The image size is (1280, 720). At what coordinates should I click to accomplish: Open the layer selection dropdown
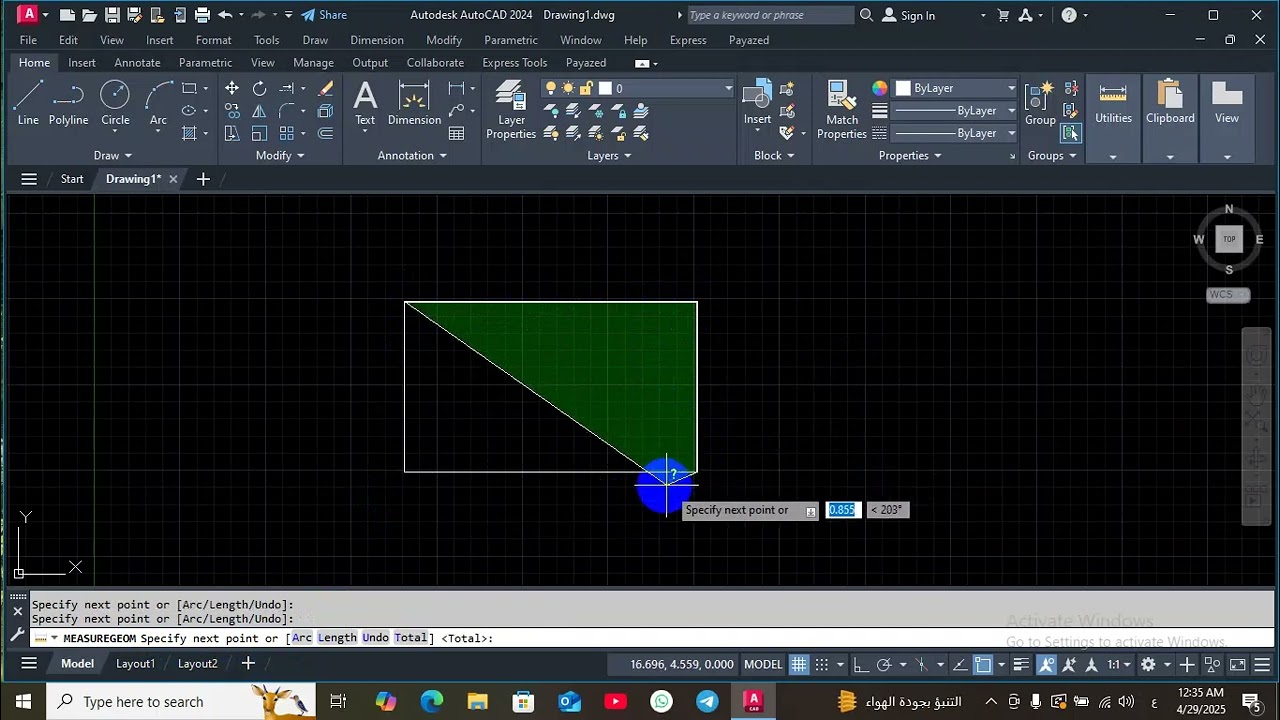tap(638, 89)
